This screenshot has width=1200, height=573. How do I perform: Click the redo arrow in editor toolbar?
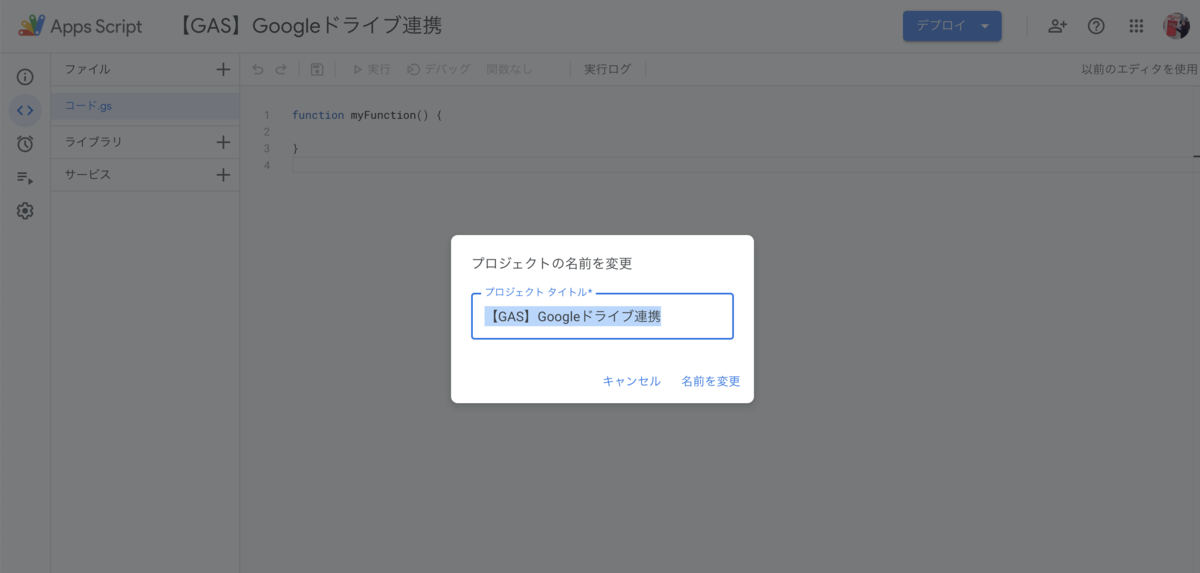pyautogui.click(x=281, y=70)
